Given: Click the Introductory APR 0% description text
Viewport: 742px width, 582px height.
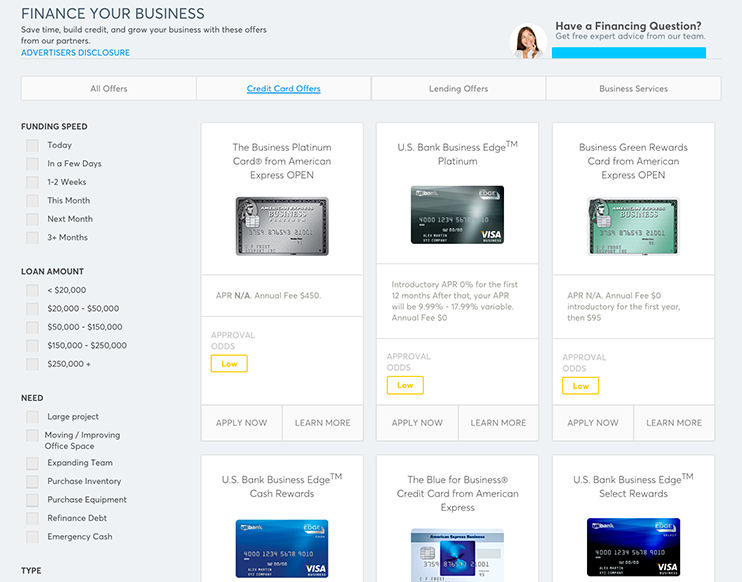Looking at the screenshot, I should (454, 301).
